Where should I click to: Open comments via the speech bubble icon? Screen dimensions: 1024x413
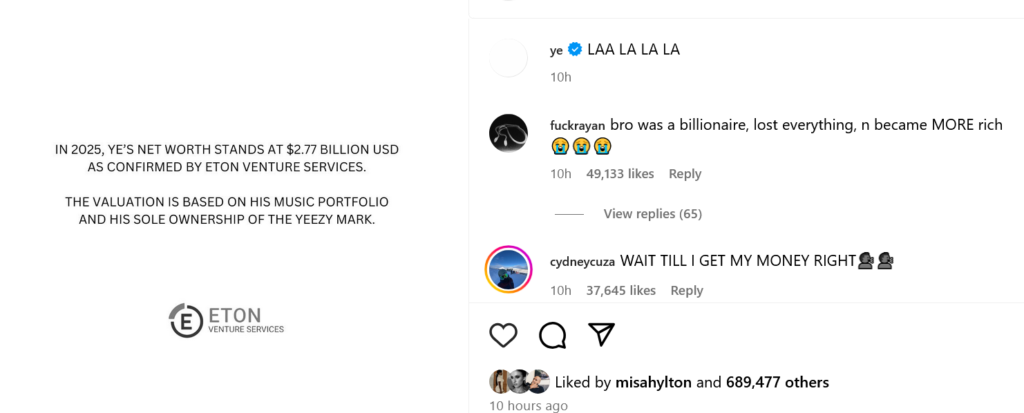552,335
